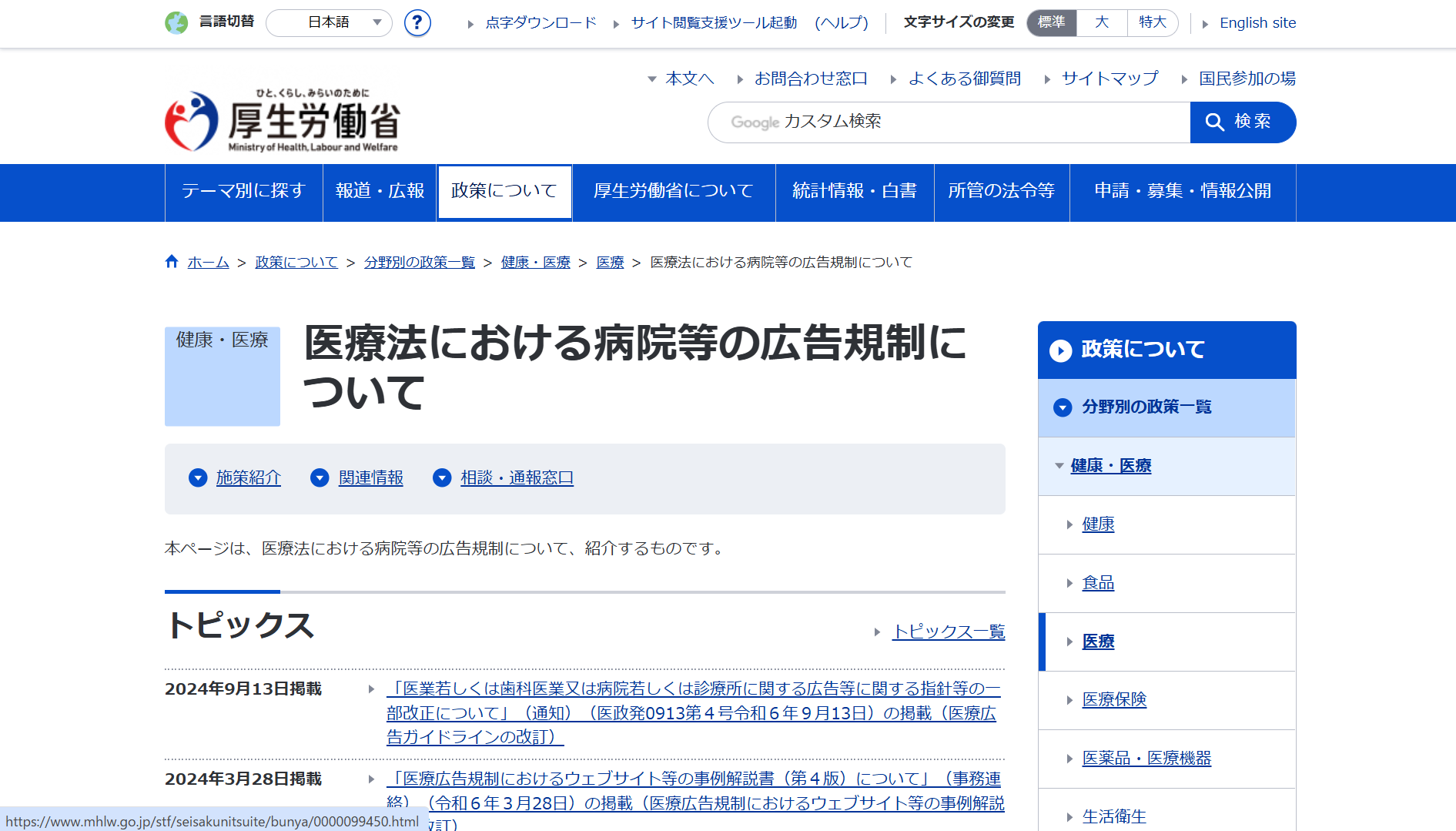Switch to the 報道・広報 navigation tab
Screen dimensions: 1456x831
[x=379, y=191]
